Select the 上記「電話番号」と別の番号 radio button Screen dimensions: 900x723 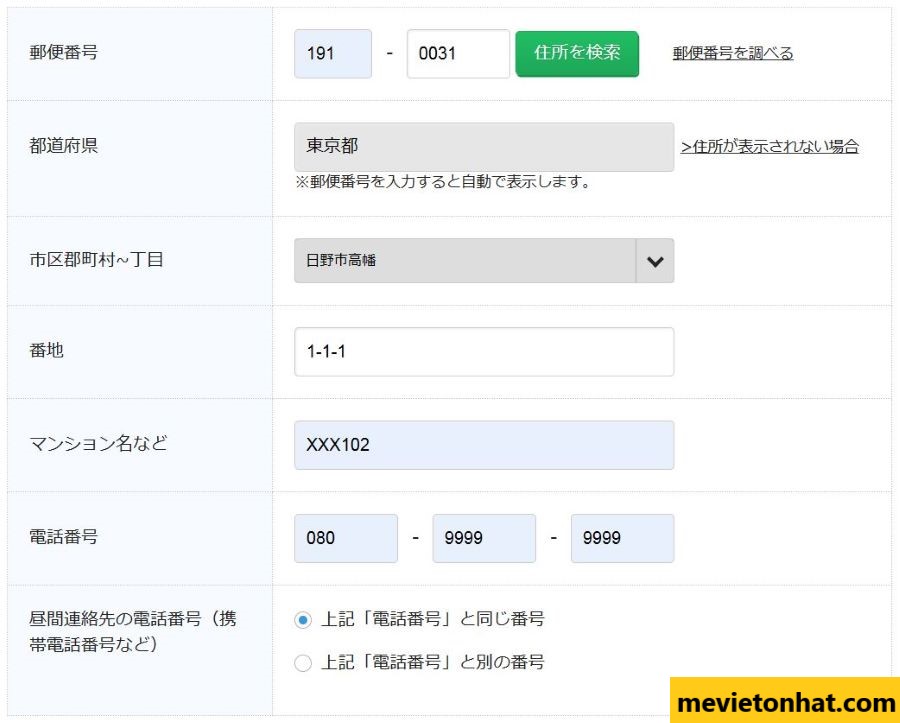pyautogui.click(x=303, y=663)
